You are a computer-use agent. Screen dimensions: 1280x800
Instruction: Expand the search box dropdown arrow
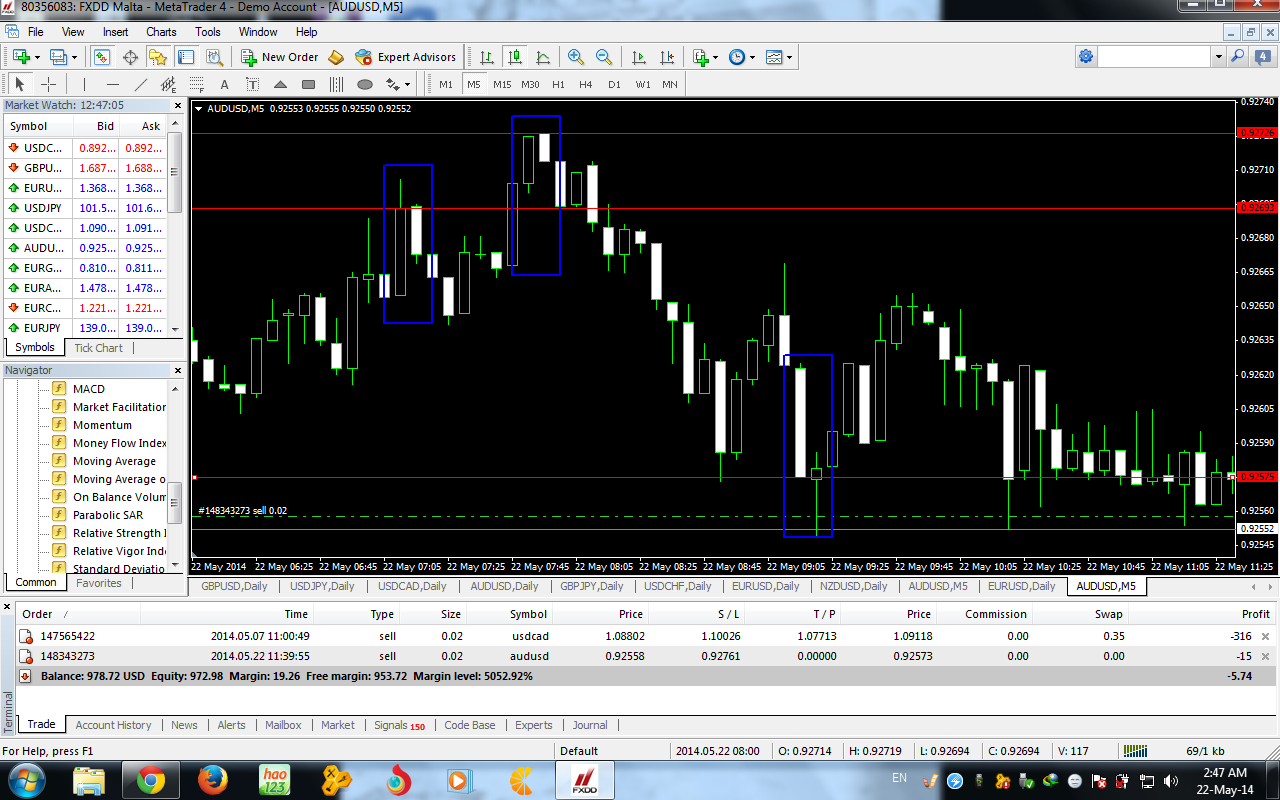[x=1218, y=57]
